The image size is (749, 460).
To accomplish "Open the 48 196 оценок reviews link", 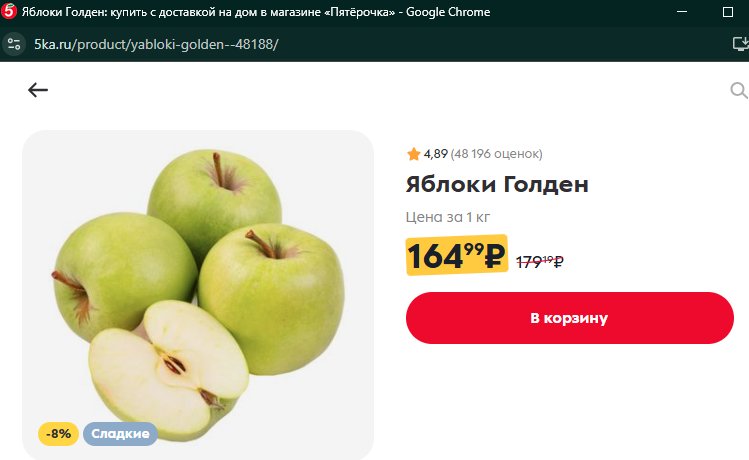I will (496, 154).
